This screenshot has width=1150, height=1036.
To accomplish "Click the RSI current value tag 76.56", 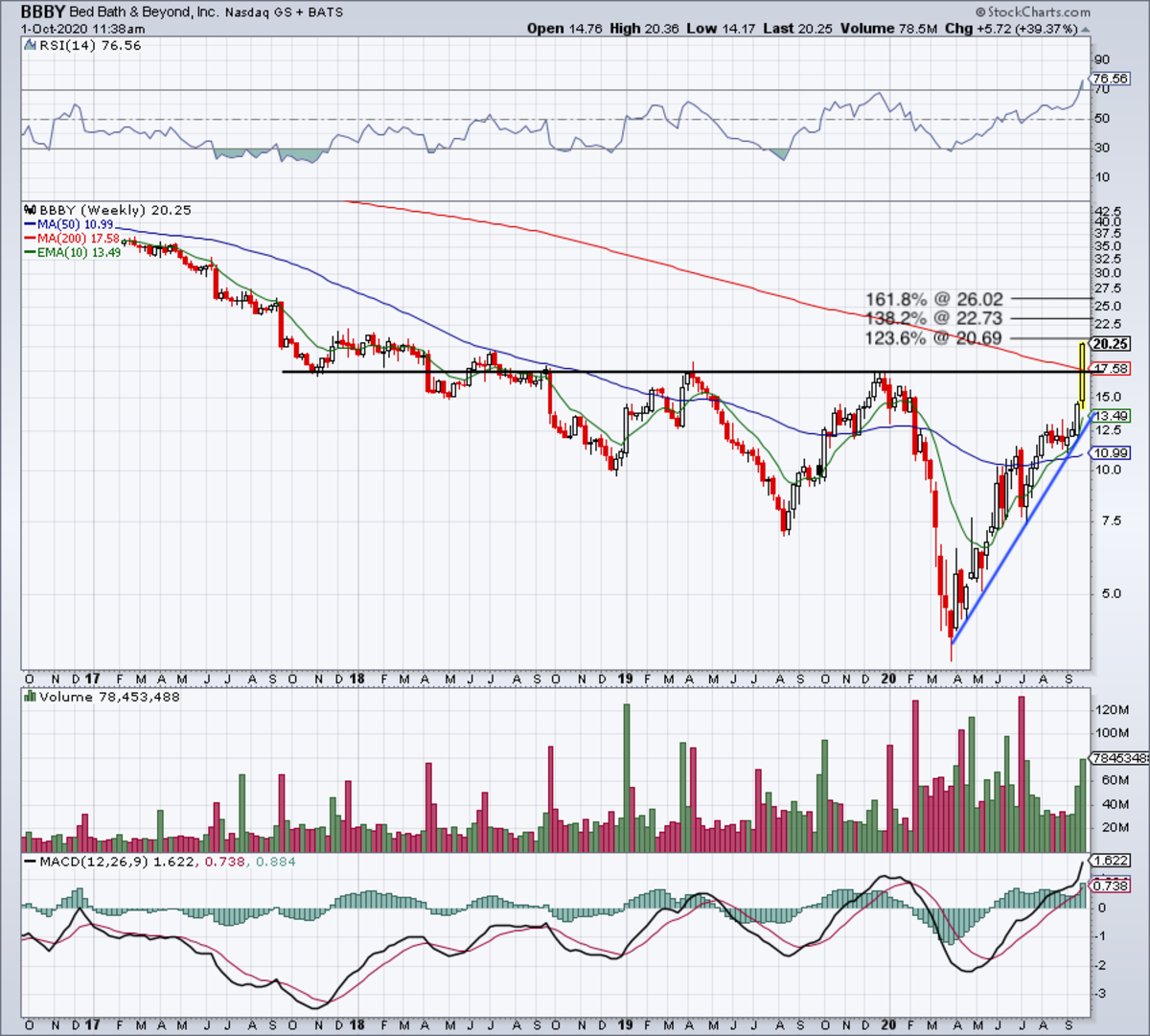I will [x=1110, y=79].
